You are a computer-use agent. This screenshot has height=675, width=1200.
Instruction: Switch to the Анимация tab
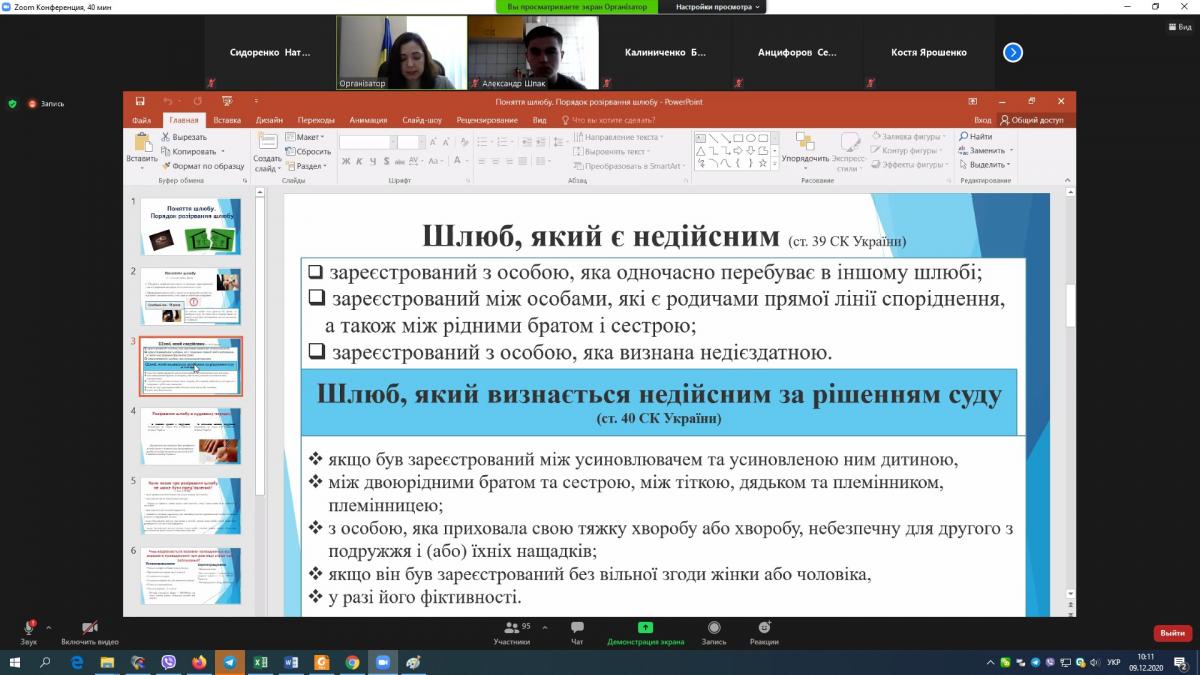coord(368,120)
